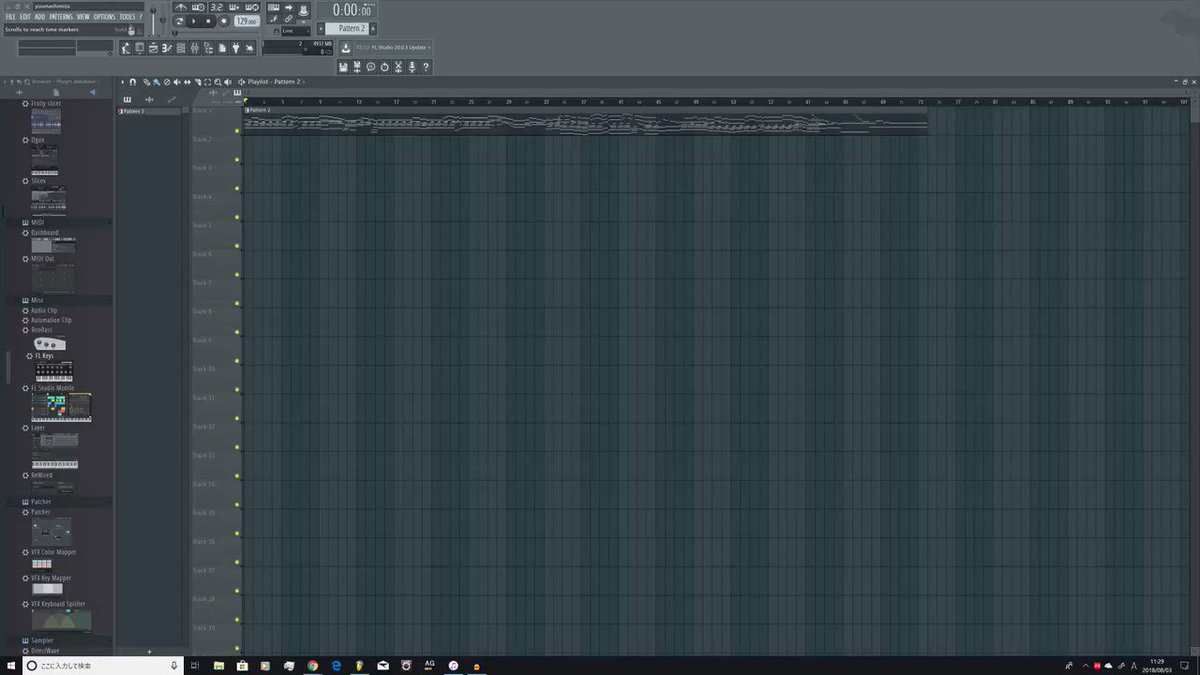Select the playlist select tool
Image resolution: width=1200 pixels, height=675 pixels.
[208, 82]
